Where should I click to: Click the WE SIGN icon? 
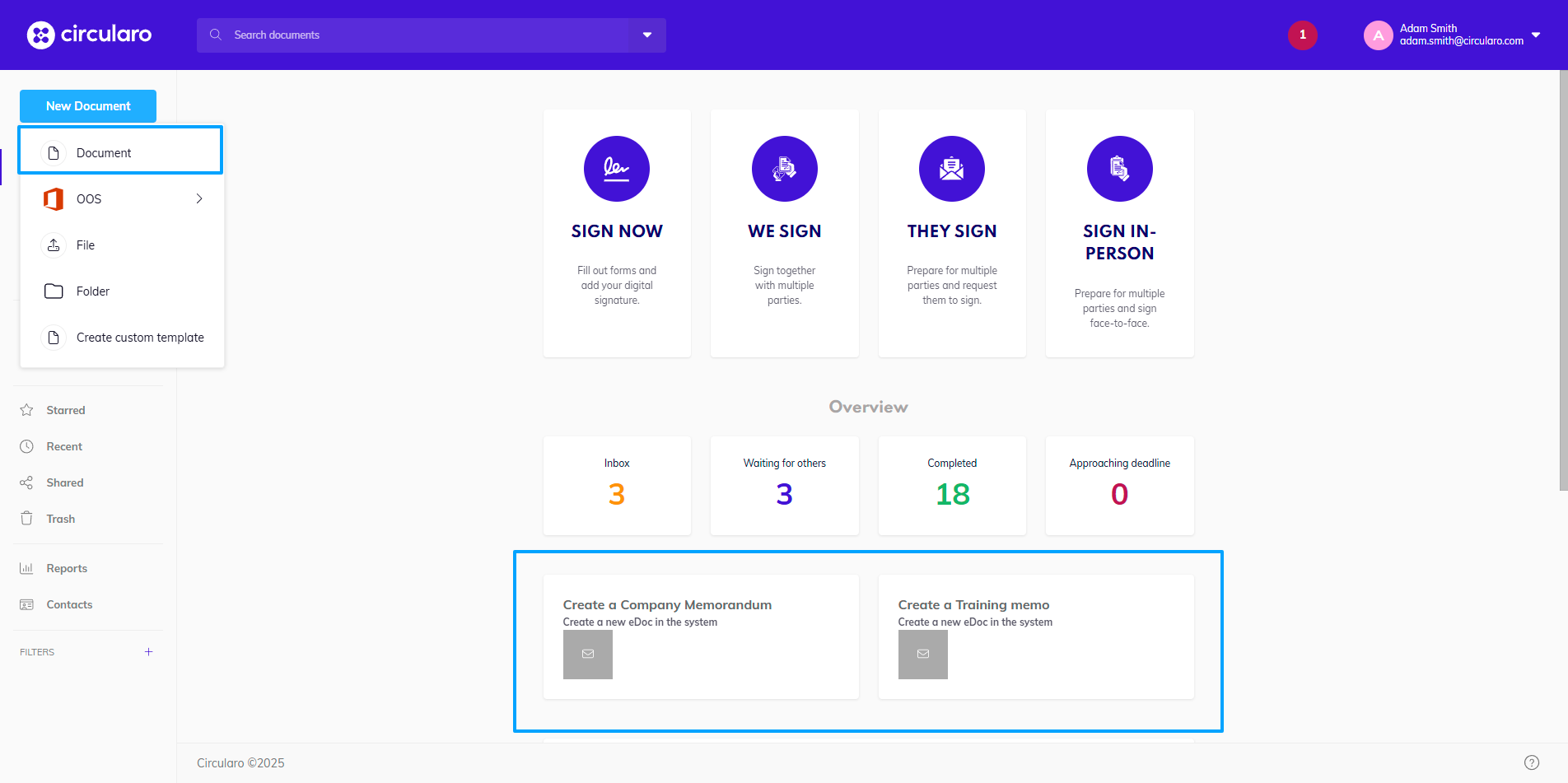pos(784,169)
